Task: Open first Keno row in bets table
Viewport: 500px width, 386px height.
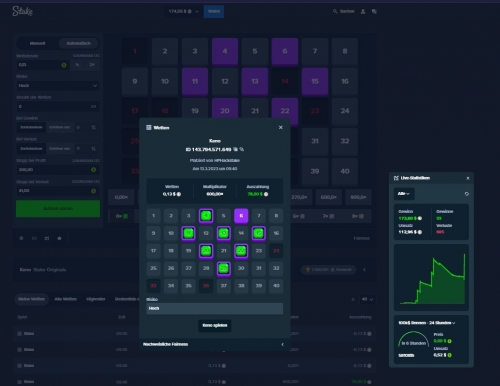Action: (x=195, y=334)
